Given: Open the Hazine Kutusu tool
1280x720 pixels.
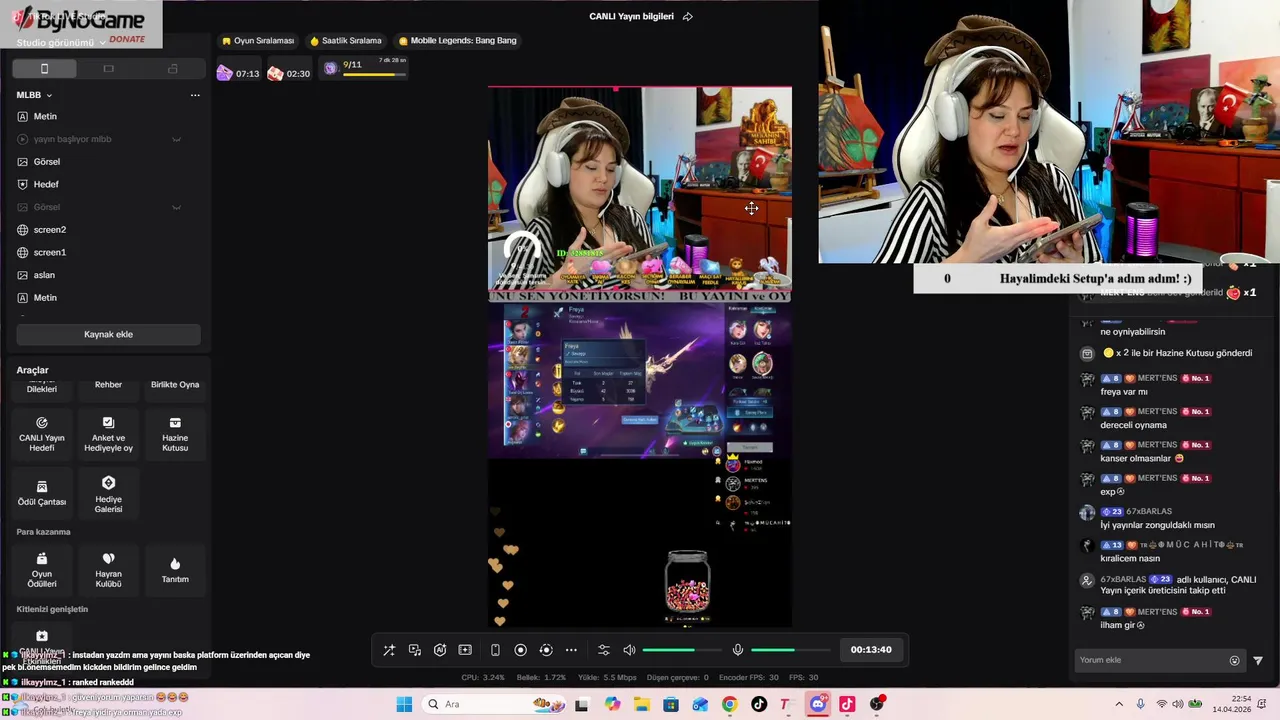Looking at the screenshot, I should click(175, 433).
